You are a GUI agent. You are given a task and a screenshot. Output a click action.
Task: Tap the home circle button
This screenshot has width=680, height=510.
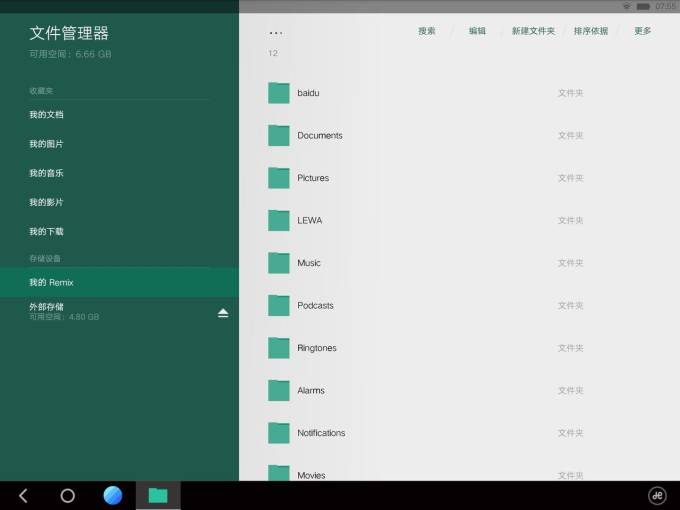click(x=68, y=495)
